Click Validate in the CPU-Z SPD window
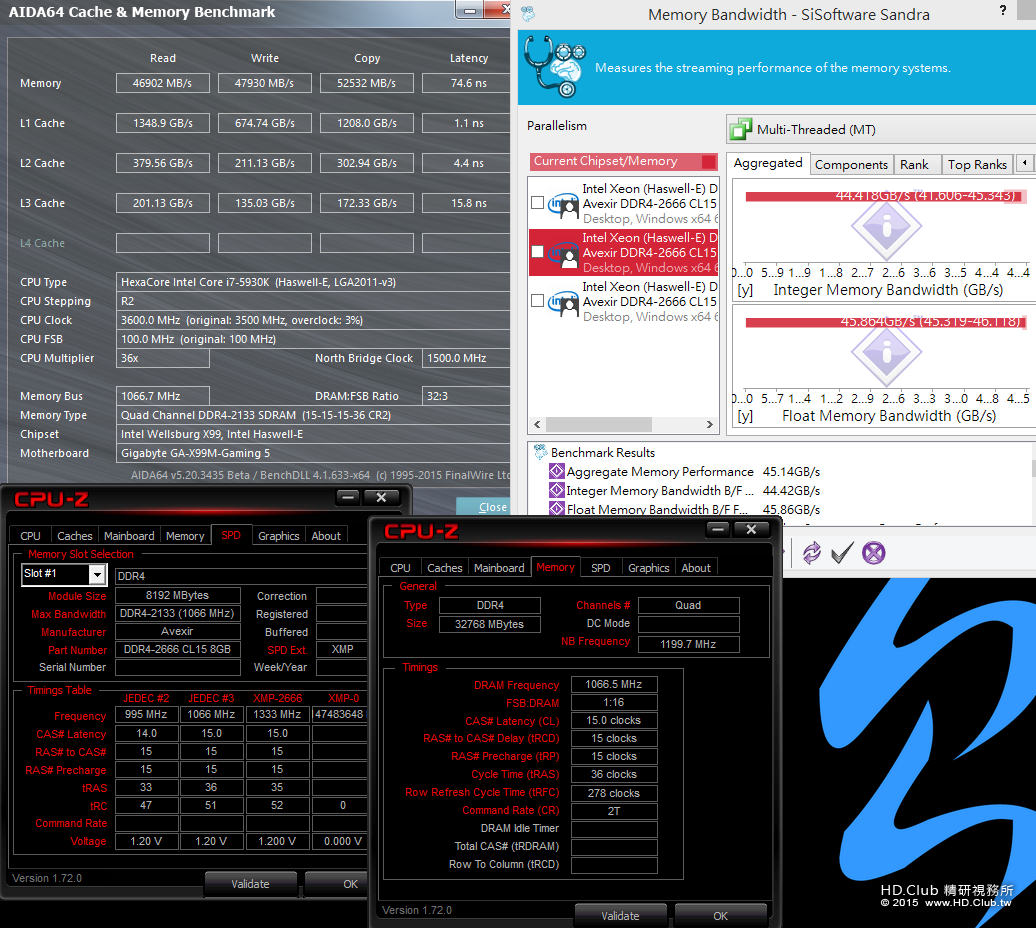 click(250, 884)
